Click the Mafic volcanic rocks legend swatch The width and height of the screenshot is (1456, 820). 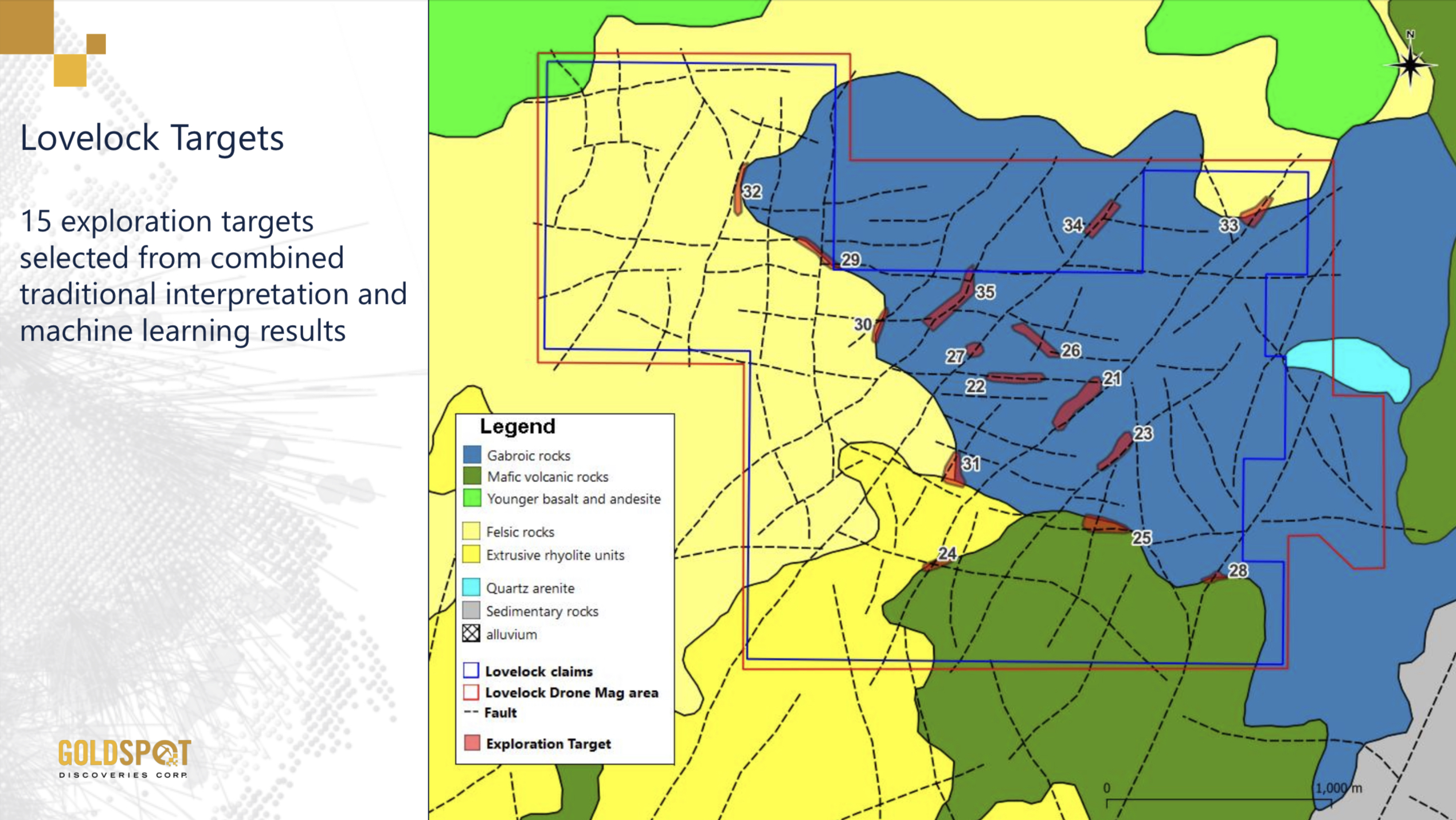(x=472, y=477)
